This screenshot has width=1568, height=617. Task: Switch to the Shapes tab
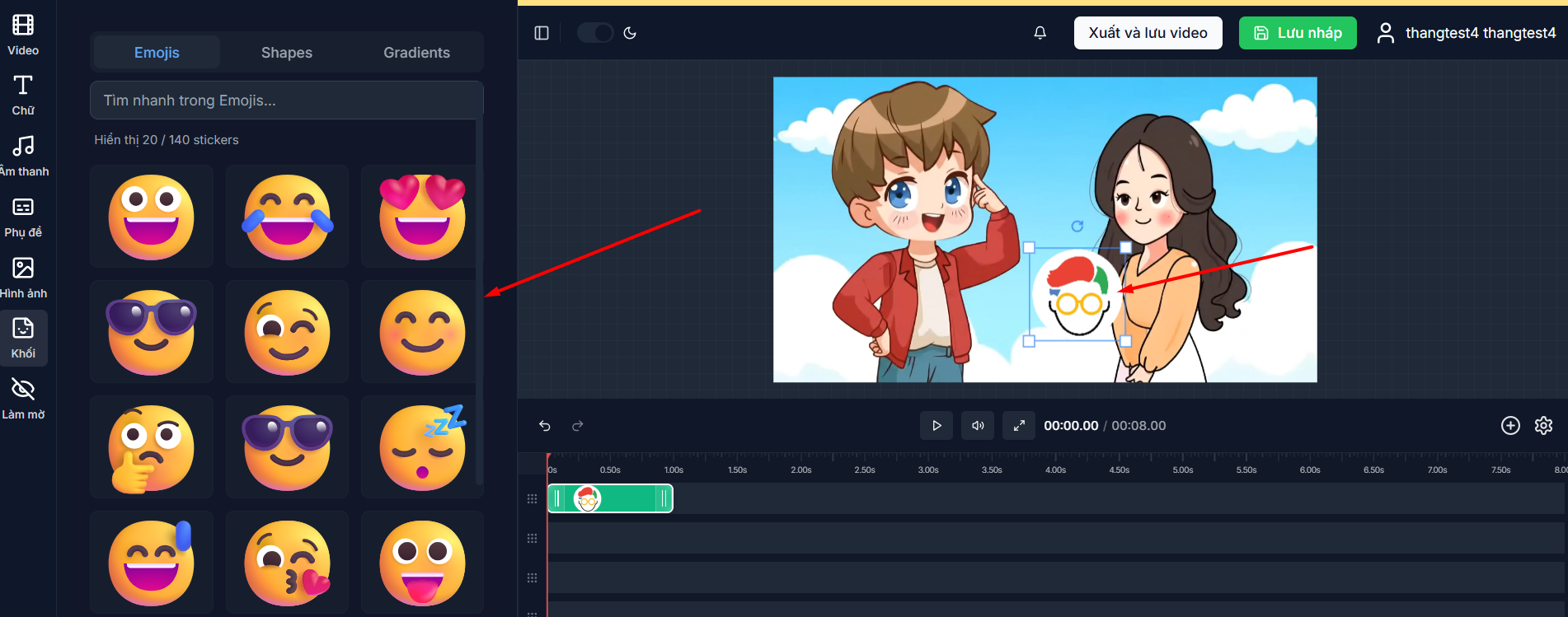pos(287,53)
